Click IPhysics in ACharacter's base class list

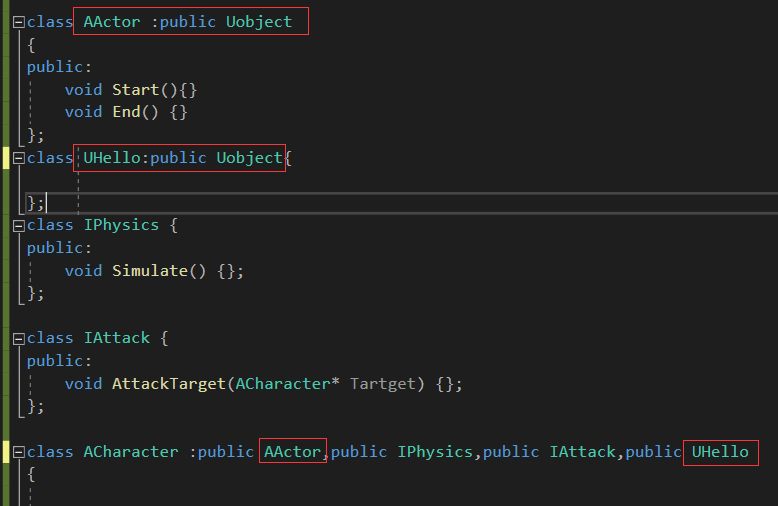pos(435,452)
